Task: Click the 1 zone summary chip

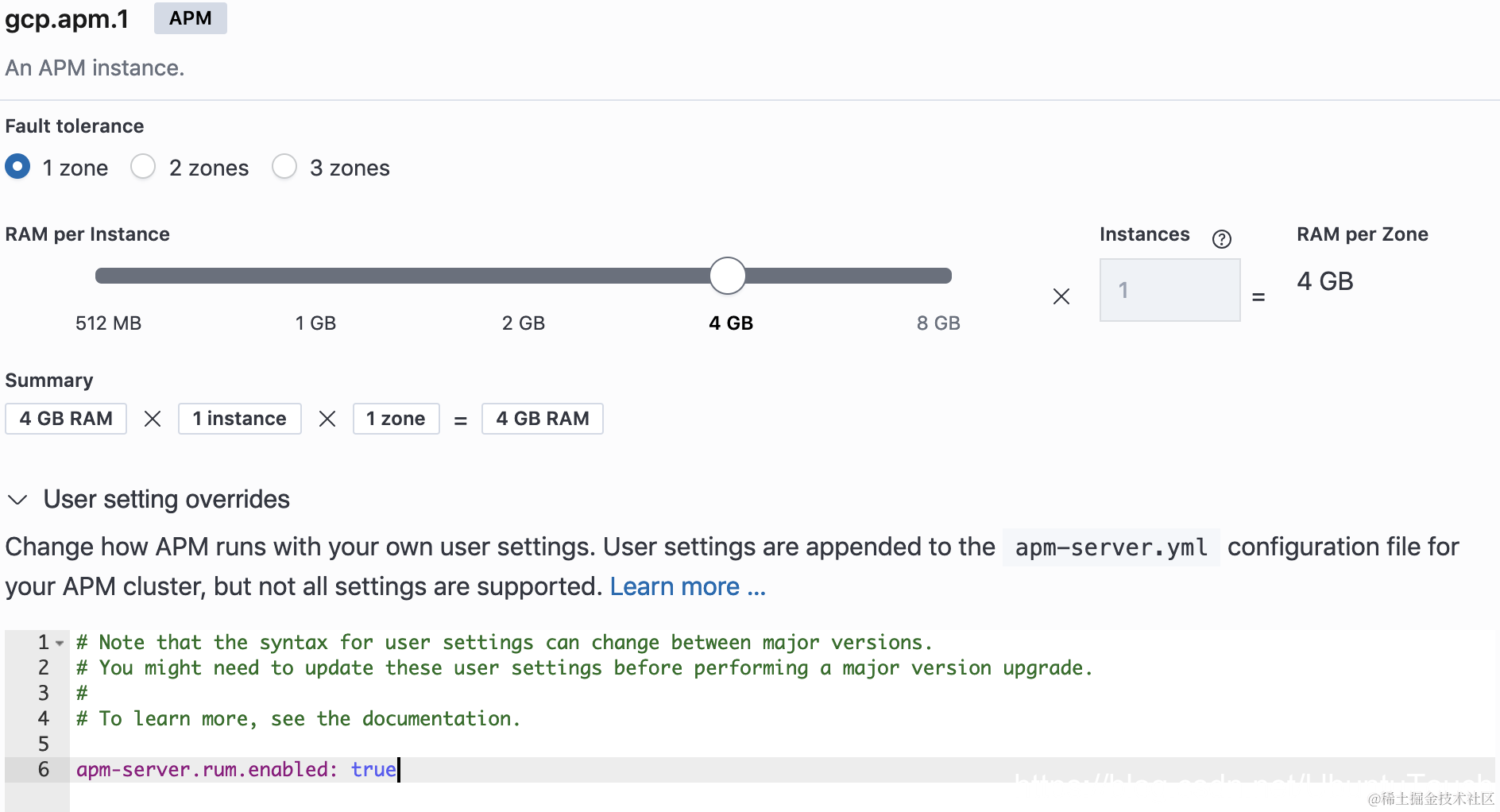Action: [x=396, y=419]
